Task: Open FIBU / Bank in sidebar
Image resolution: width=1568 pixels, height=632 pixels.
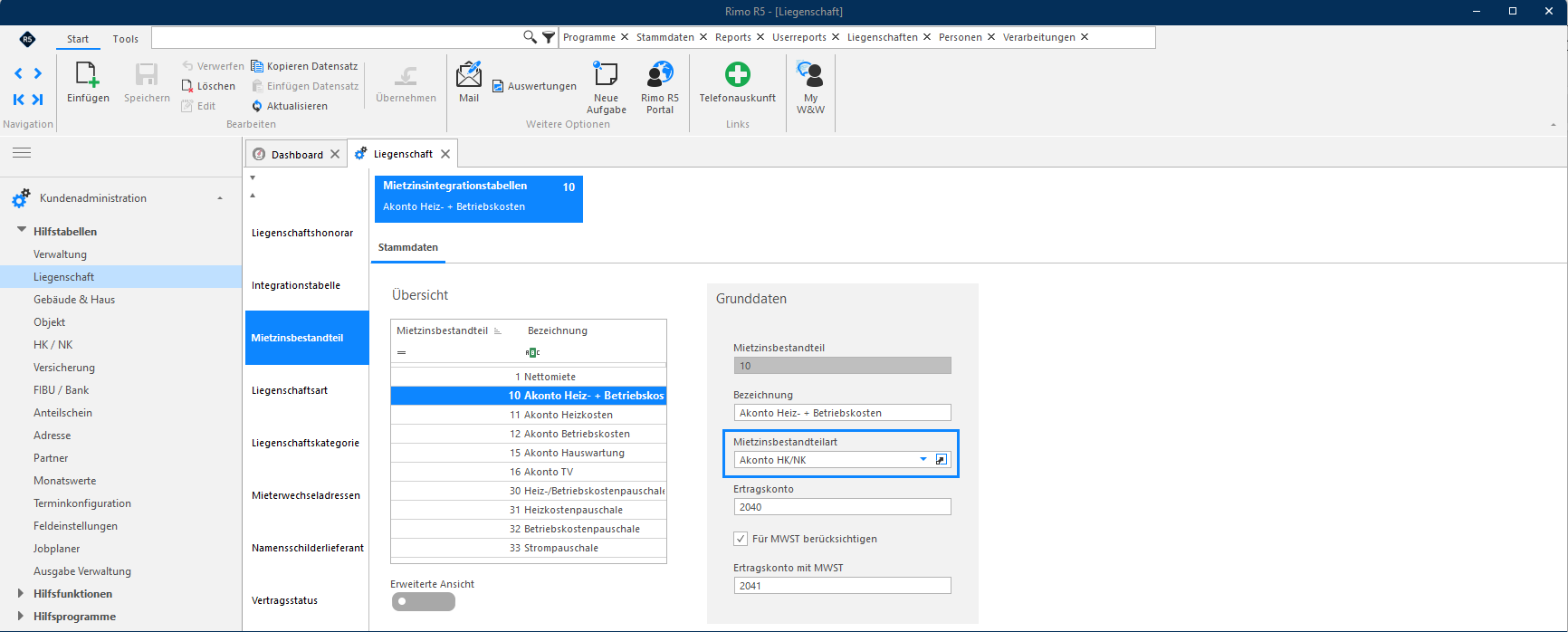Action: 61,390
